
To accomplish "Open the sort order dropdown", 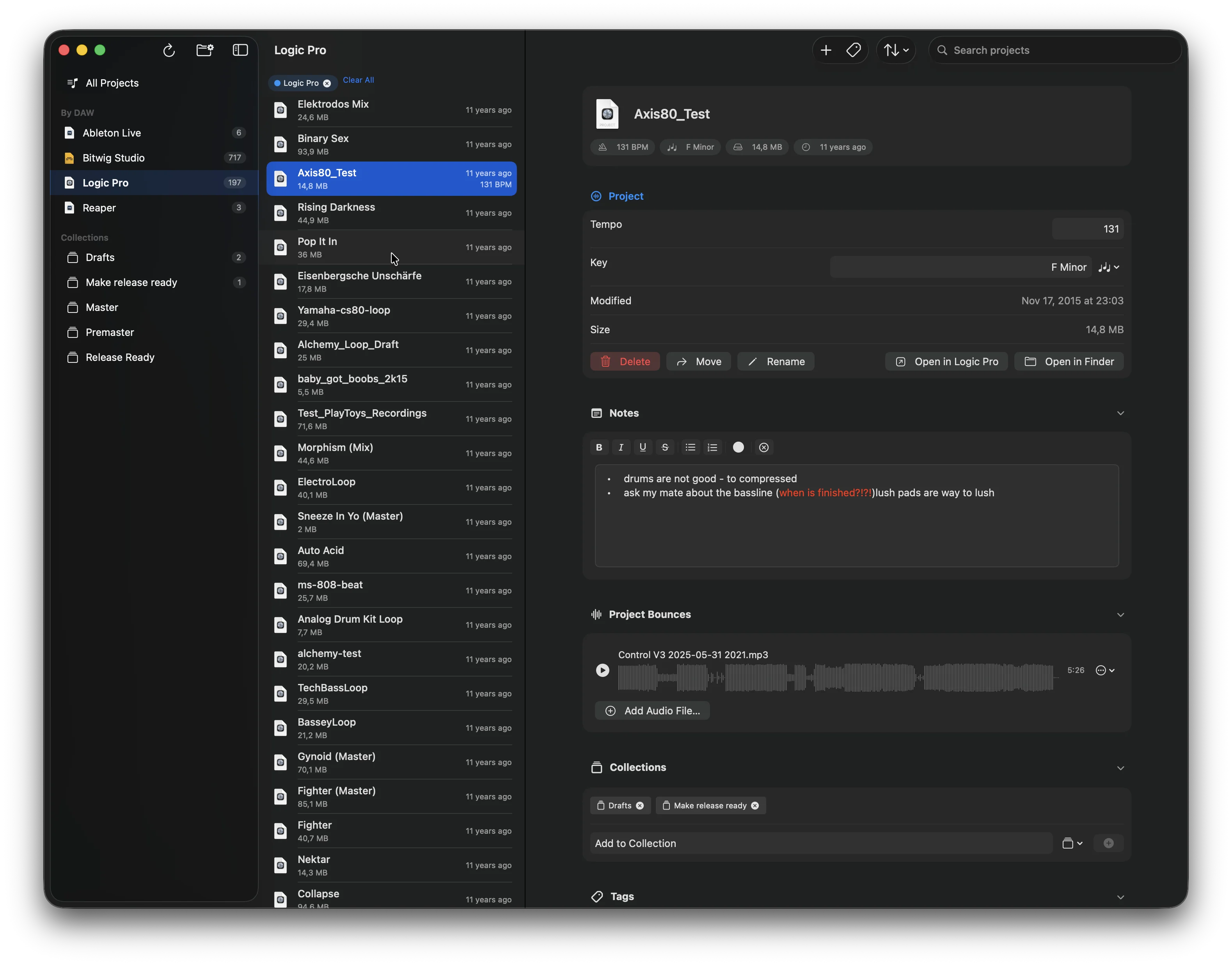I will click(x=896, y=50).
